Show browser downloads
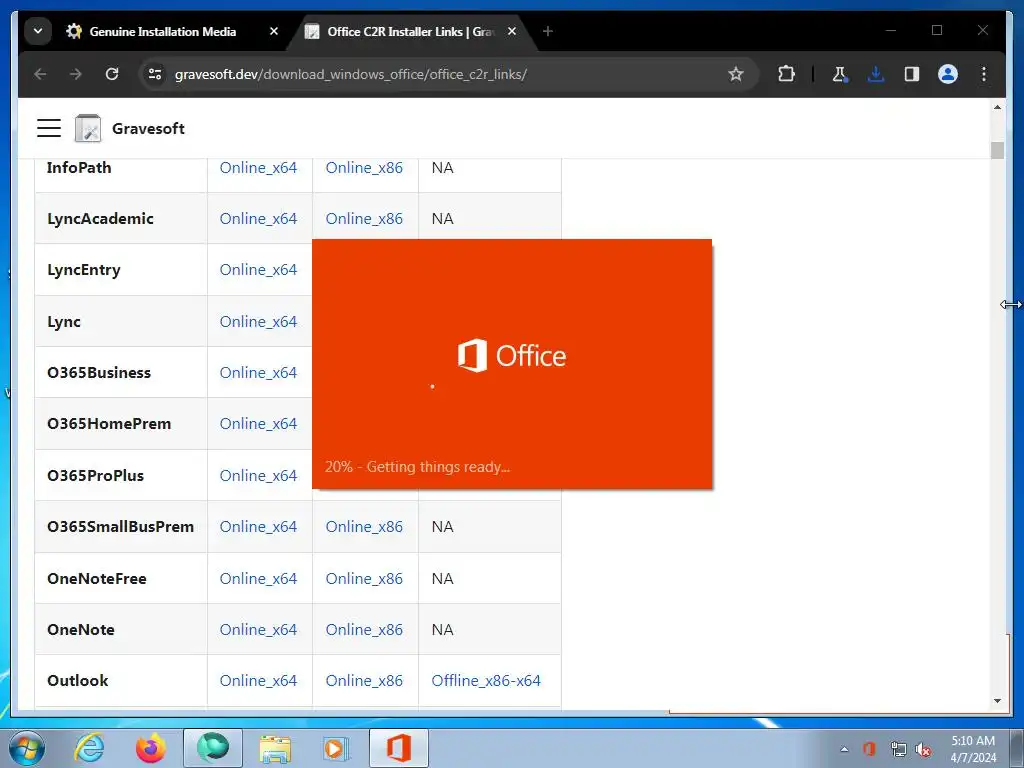The height and width of the screenshot is (768, 1024). click(x=876, y=74)
